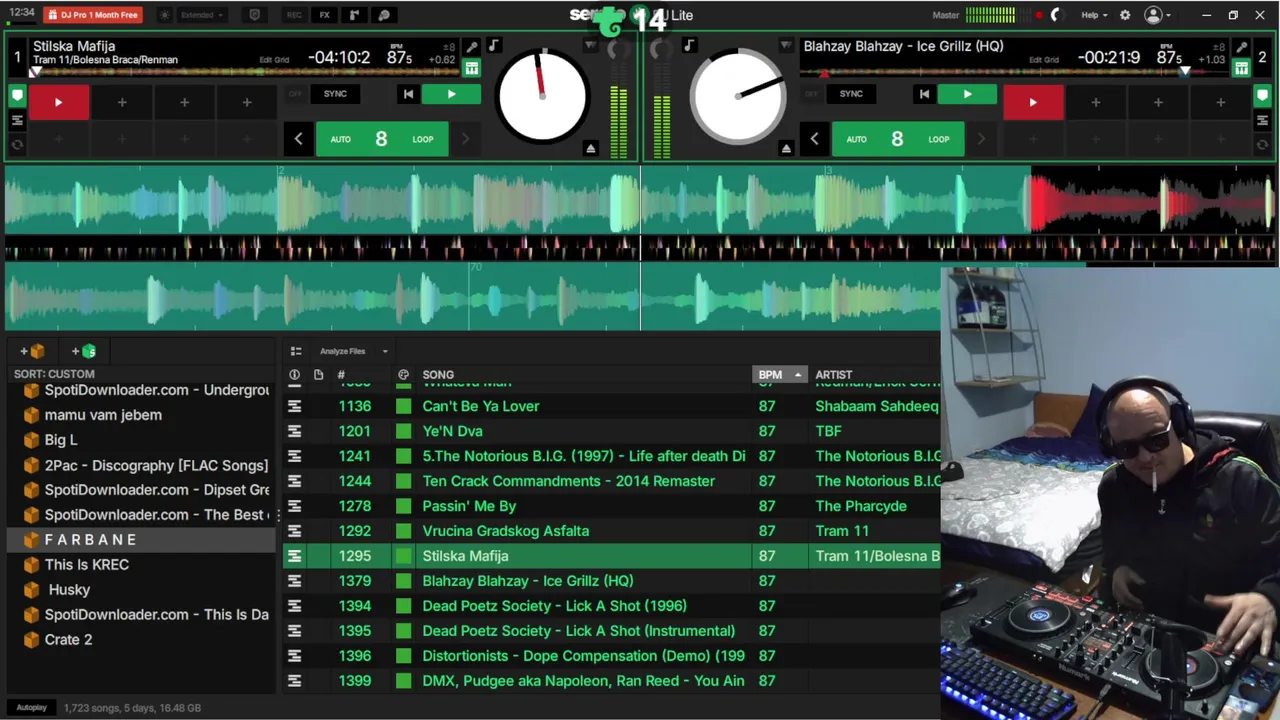
Task: Click the shield icon in the top toolbar
Action: click(x=254, y=15)
